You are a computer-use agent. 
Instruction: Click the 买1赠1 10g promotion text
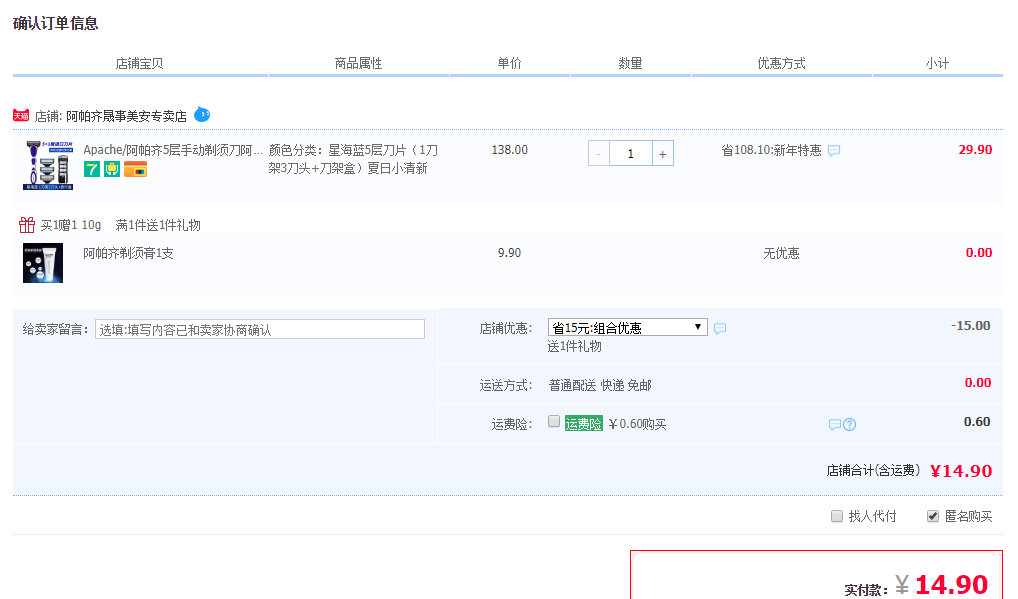71,225
